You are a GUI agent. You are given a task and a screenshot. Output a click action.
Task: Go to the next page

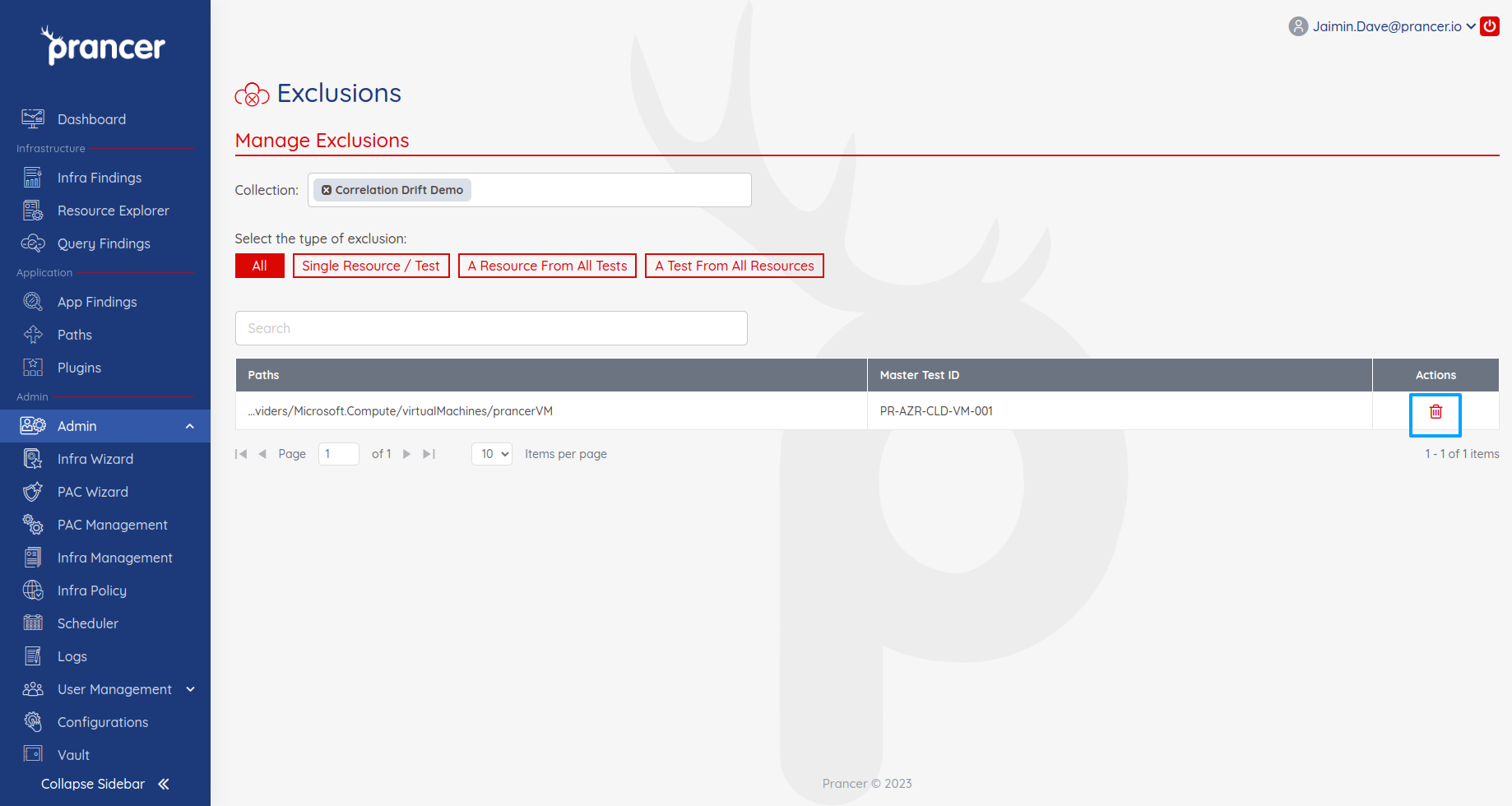(x=406, y=454)
